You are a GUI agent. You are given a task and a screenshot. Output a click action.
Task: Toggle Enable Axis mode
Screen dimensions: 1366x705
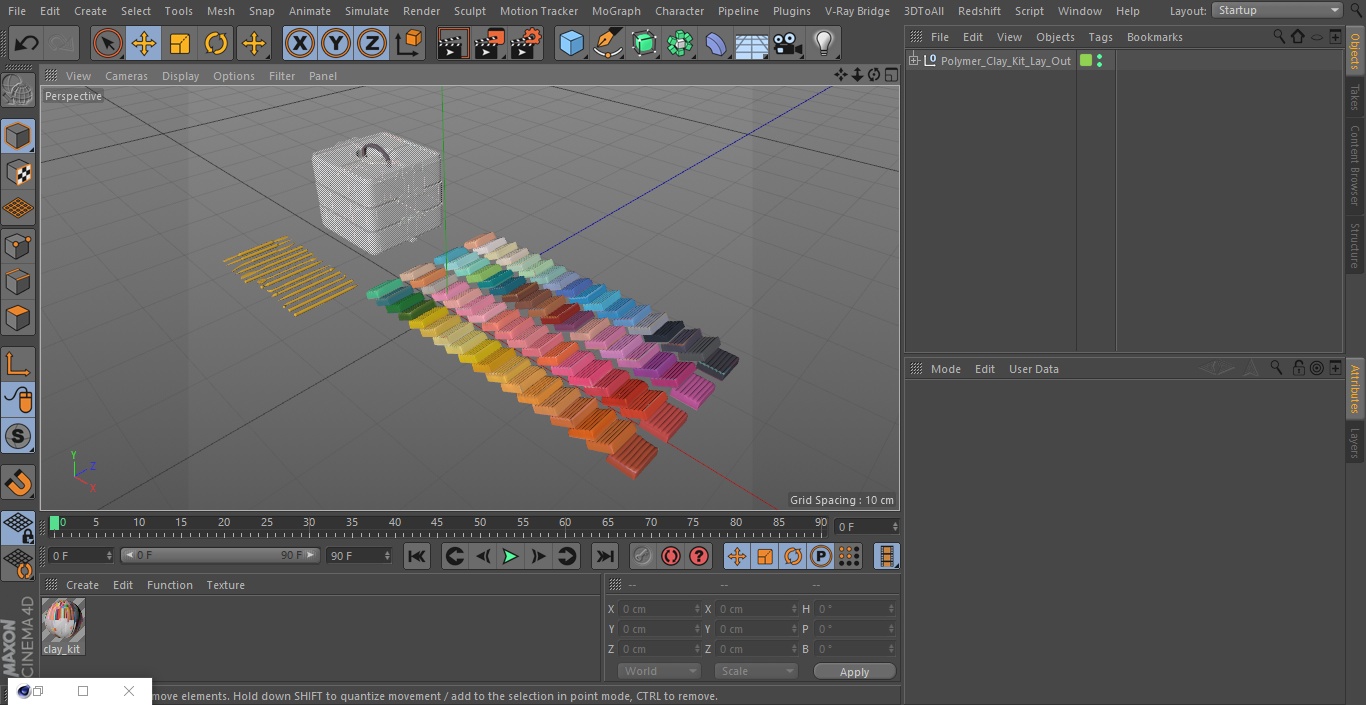(x=18, y=364)
